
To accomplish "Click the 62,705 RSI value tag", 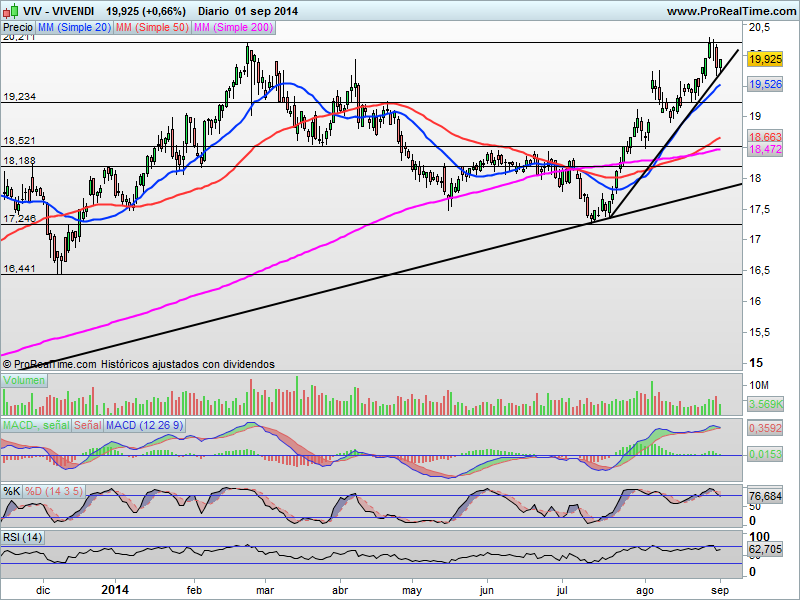I will pos(765,549).
